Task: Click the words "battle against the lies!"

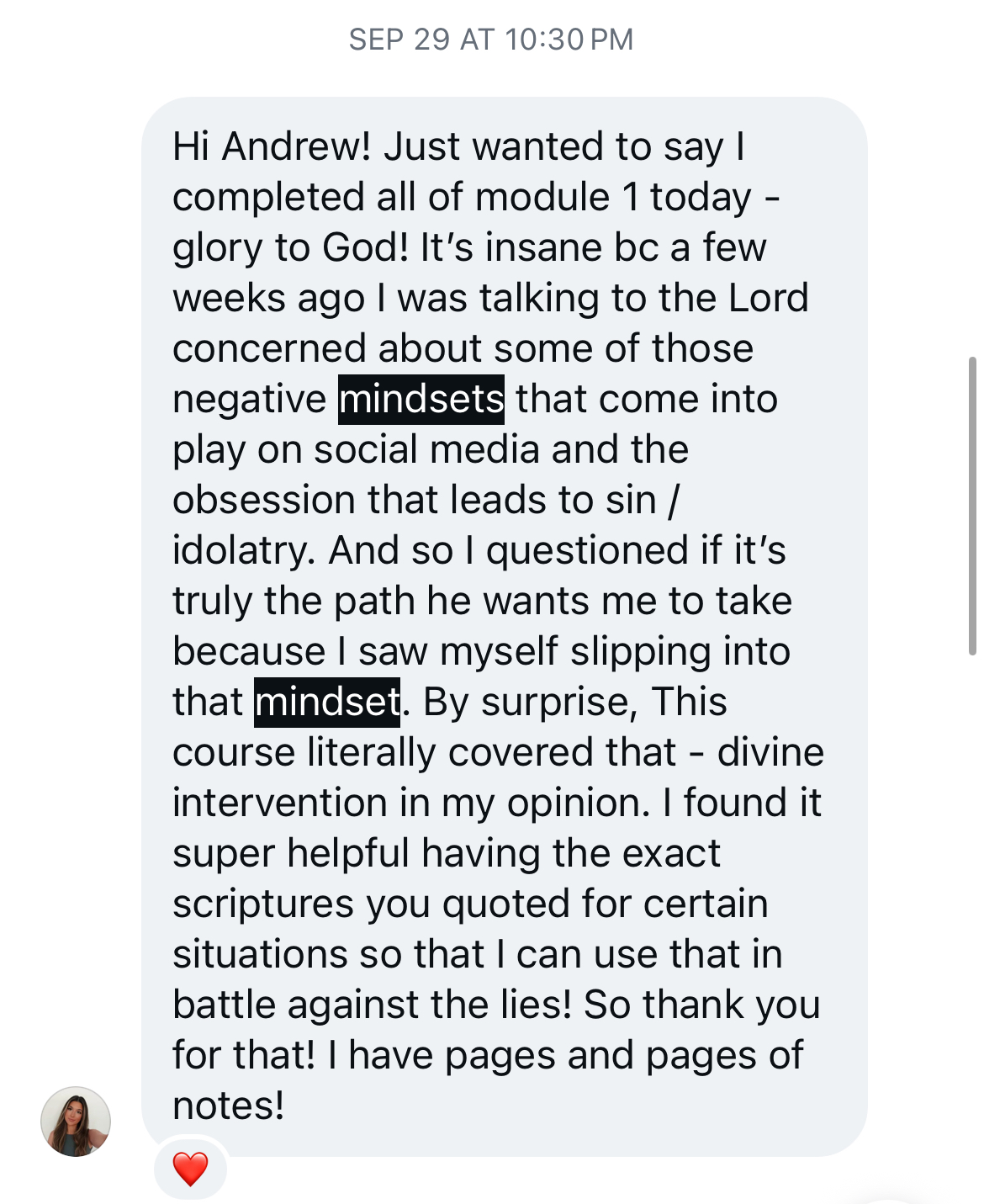Action: pyautogui.click(x=373, y=1005)
